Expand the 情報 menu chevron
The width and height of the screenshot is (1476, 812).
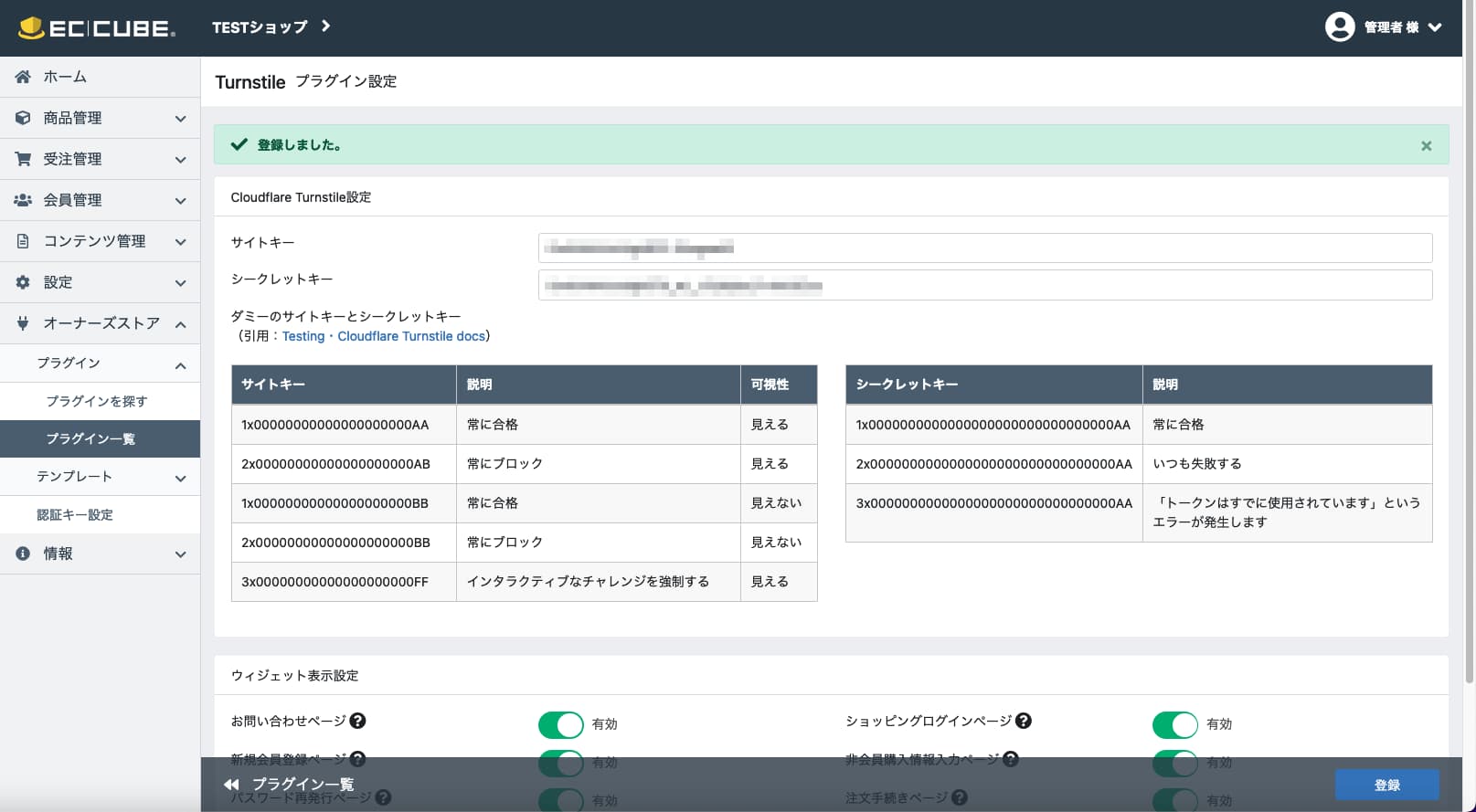coord(180,554)
